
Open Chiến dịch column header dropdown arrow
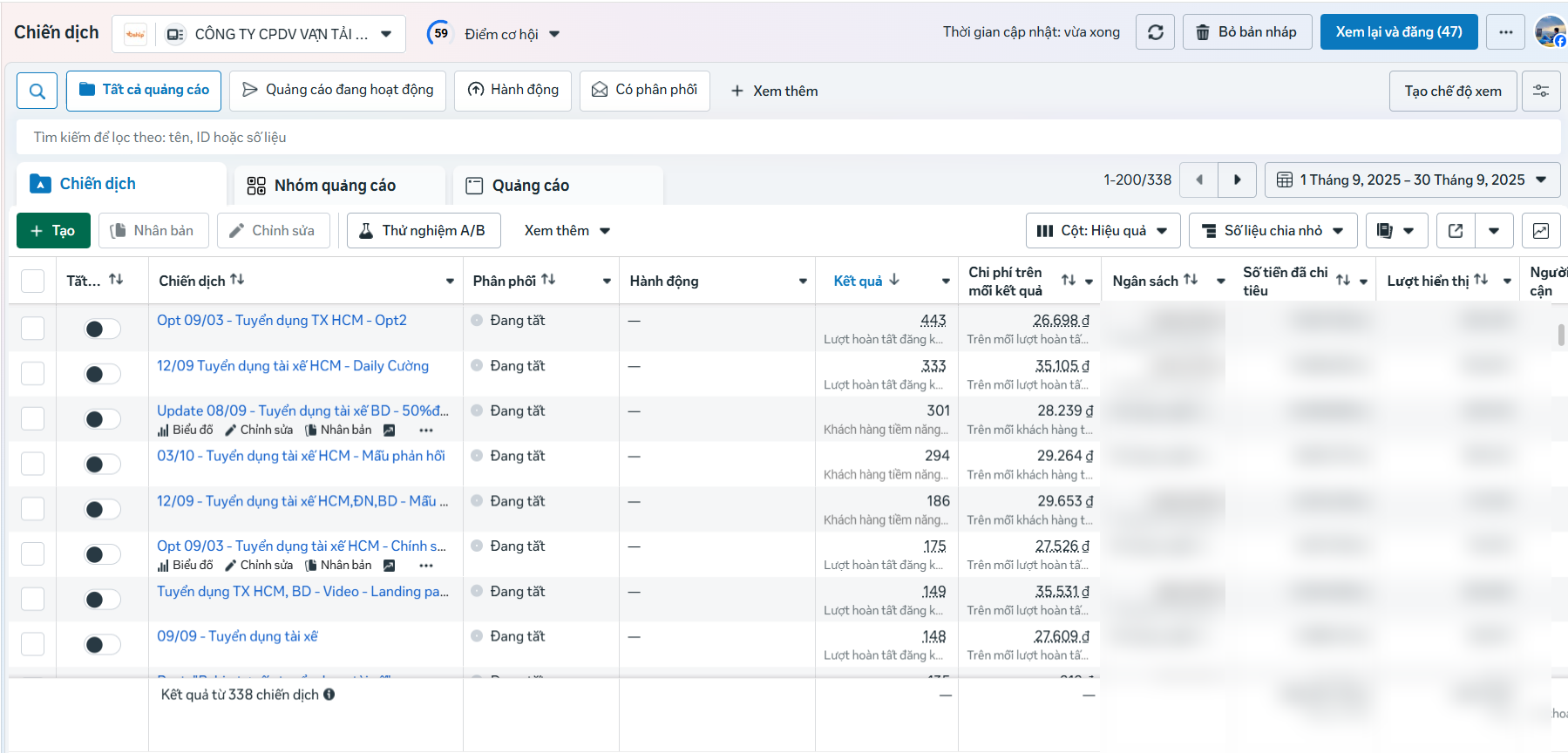[x=450, y=282]
